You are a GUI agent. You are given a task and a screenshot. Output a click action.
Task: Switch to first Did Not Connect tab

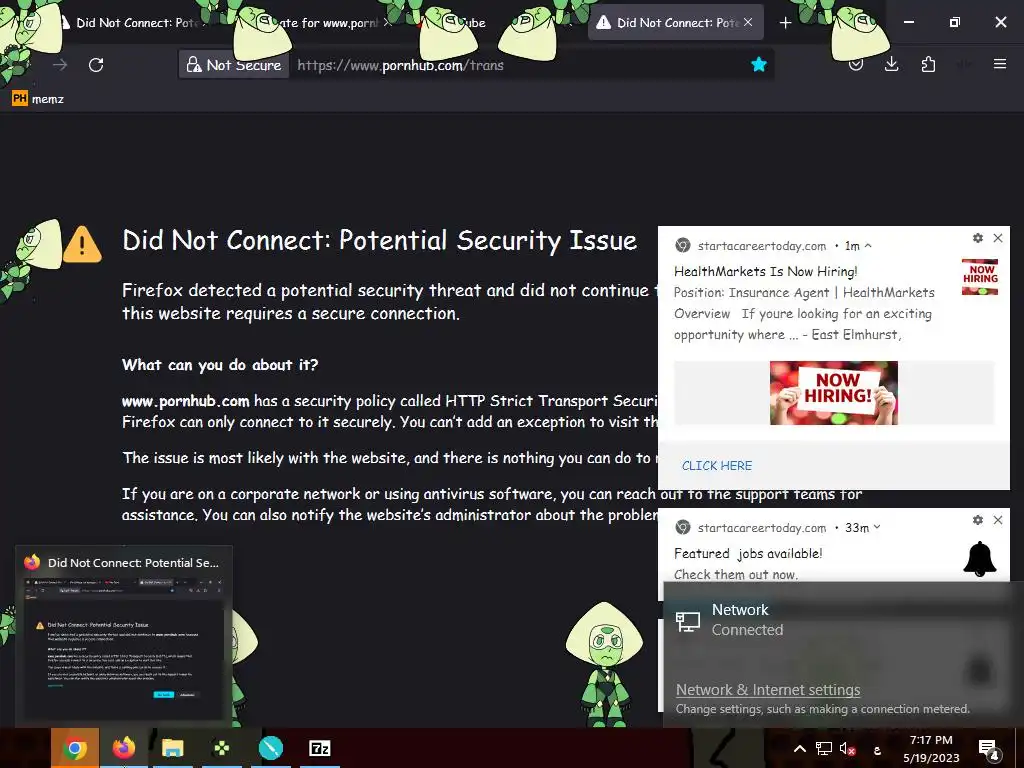[134, 23]
